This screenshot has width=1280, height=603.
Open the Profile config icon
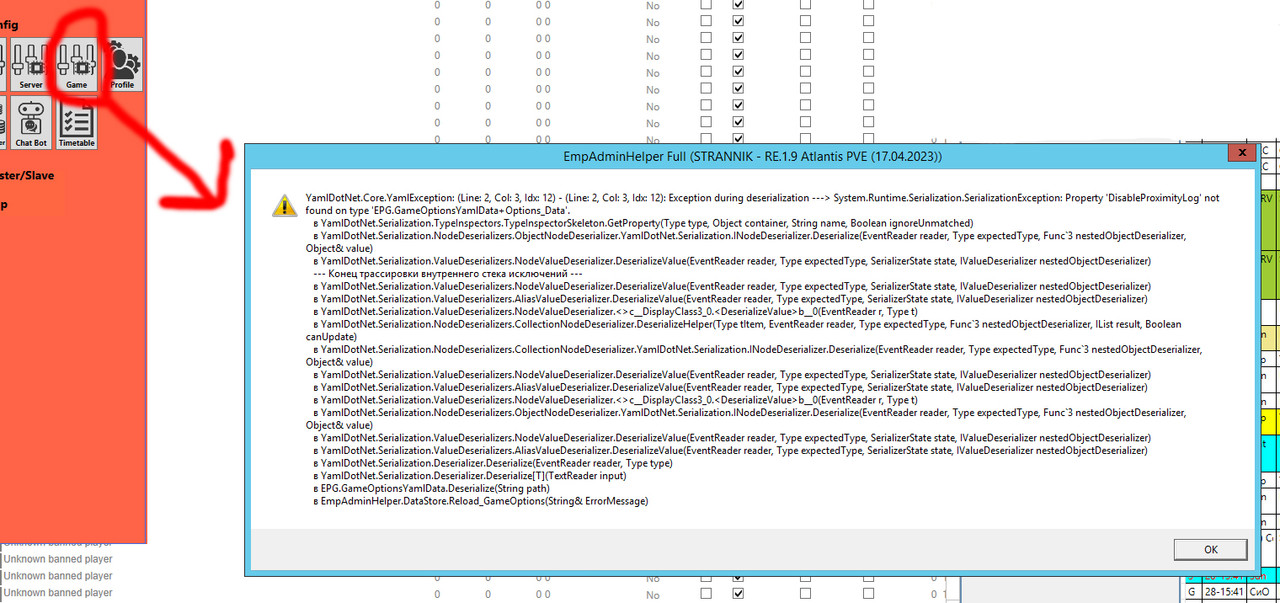coord(122,66)
